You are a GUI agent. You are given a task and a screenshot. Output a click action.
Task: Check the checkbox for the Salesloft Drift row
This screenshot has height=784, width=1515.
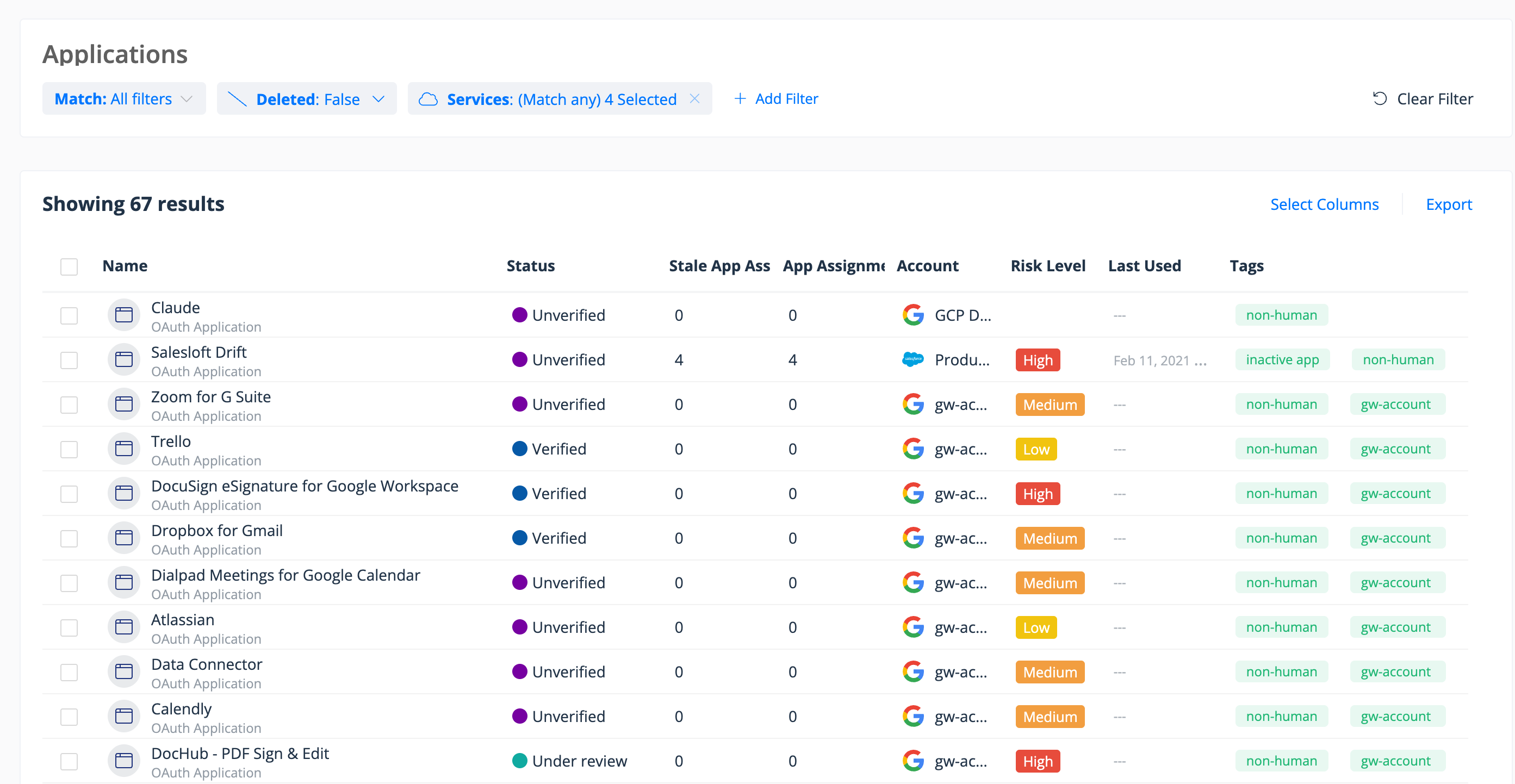(69, 360)
